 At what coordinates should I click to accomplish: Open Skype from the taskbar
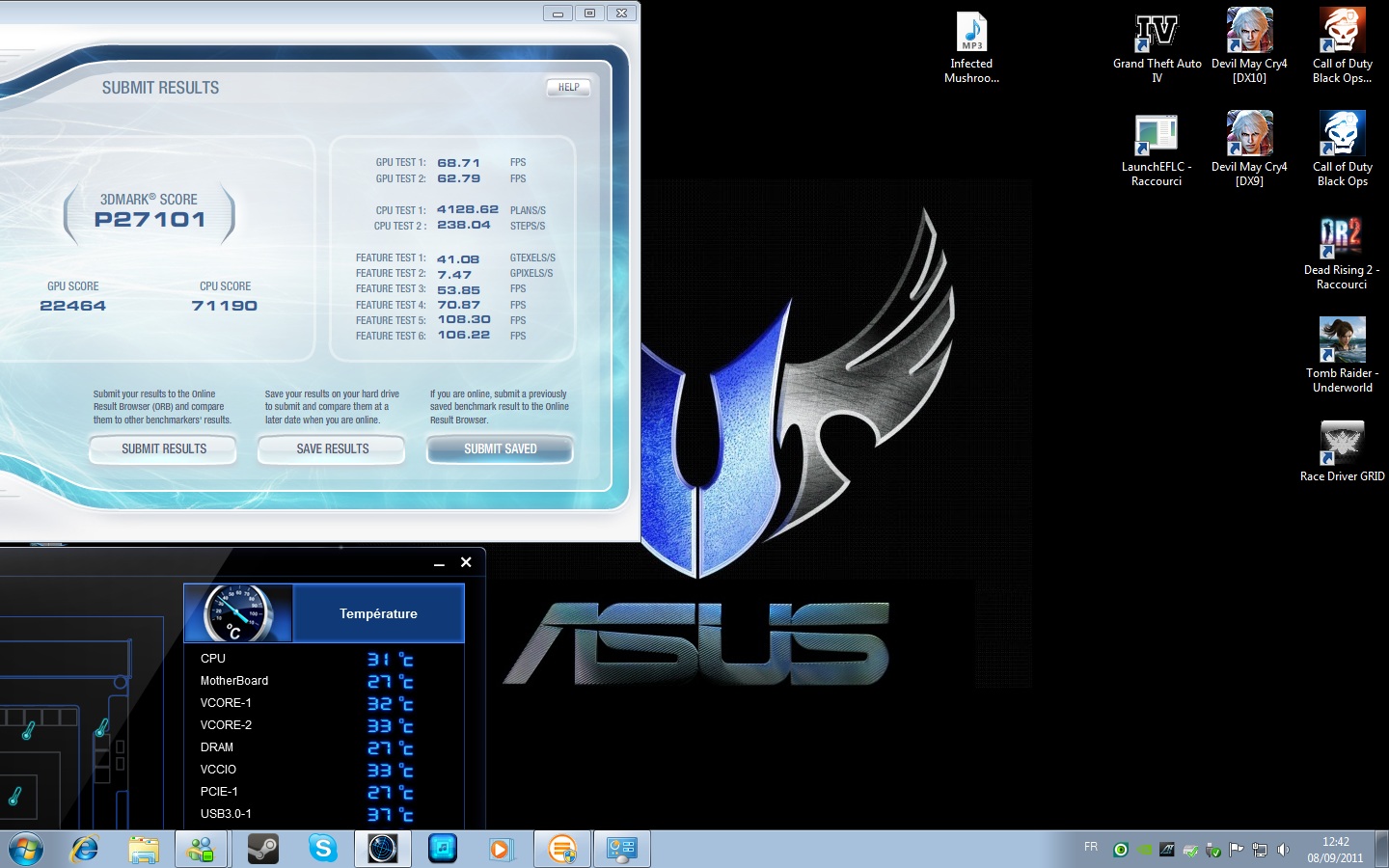pyautogui.click(x=322, y=849)
